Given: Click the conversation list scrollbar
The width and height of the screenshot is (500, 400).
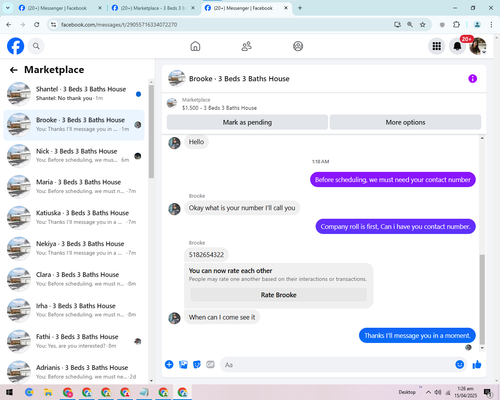Looking at the screenshot, I should point(151,132).
